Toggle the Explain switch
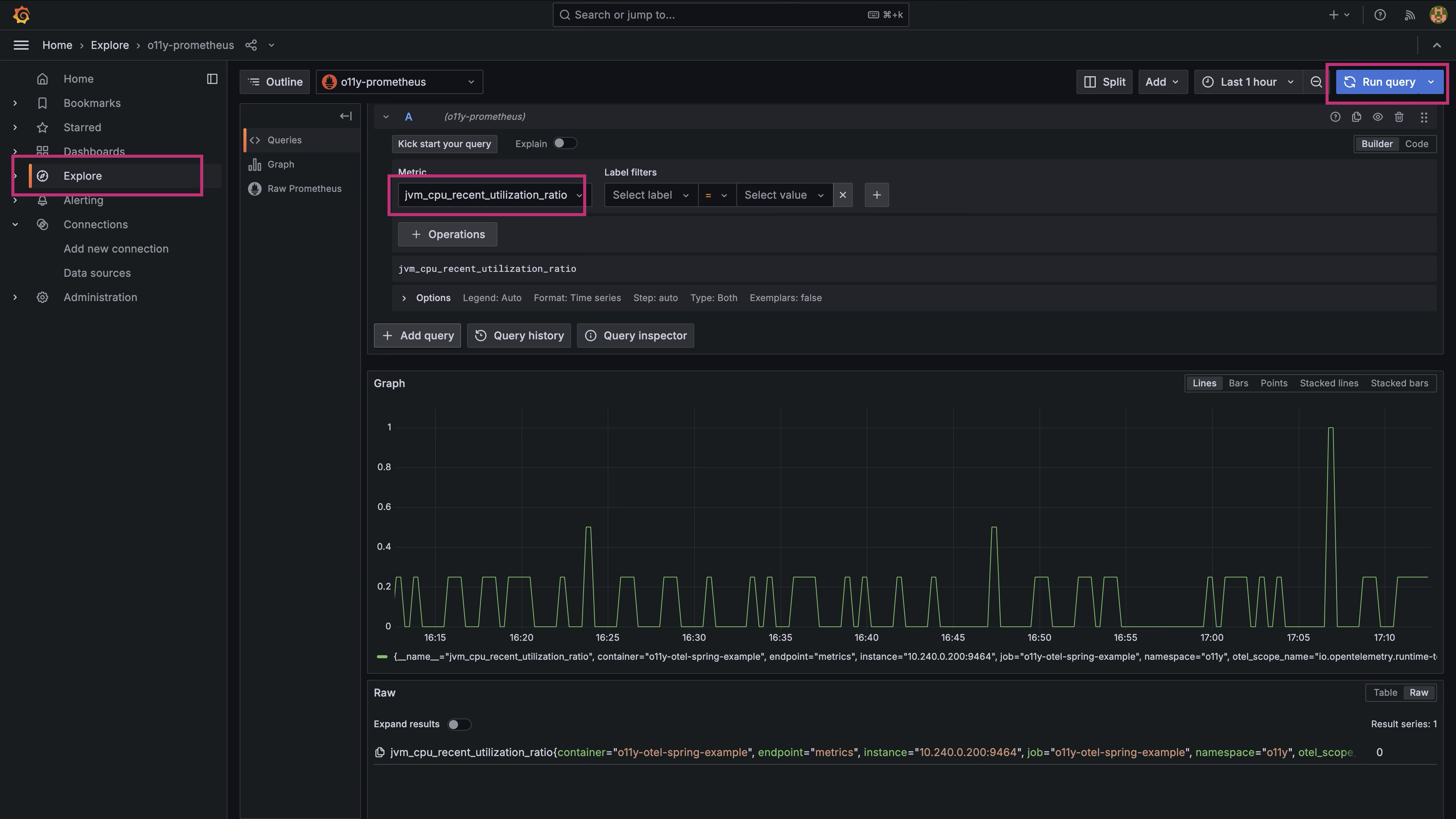 tap(565, 144)
